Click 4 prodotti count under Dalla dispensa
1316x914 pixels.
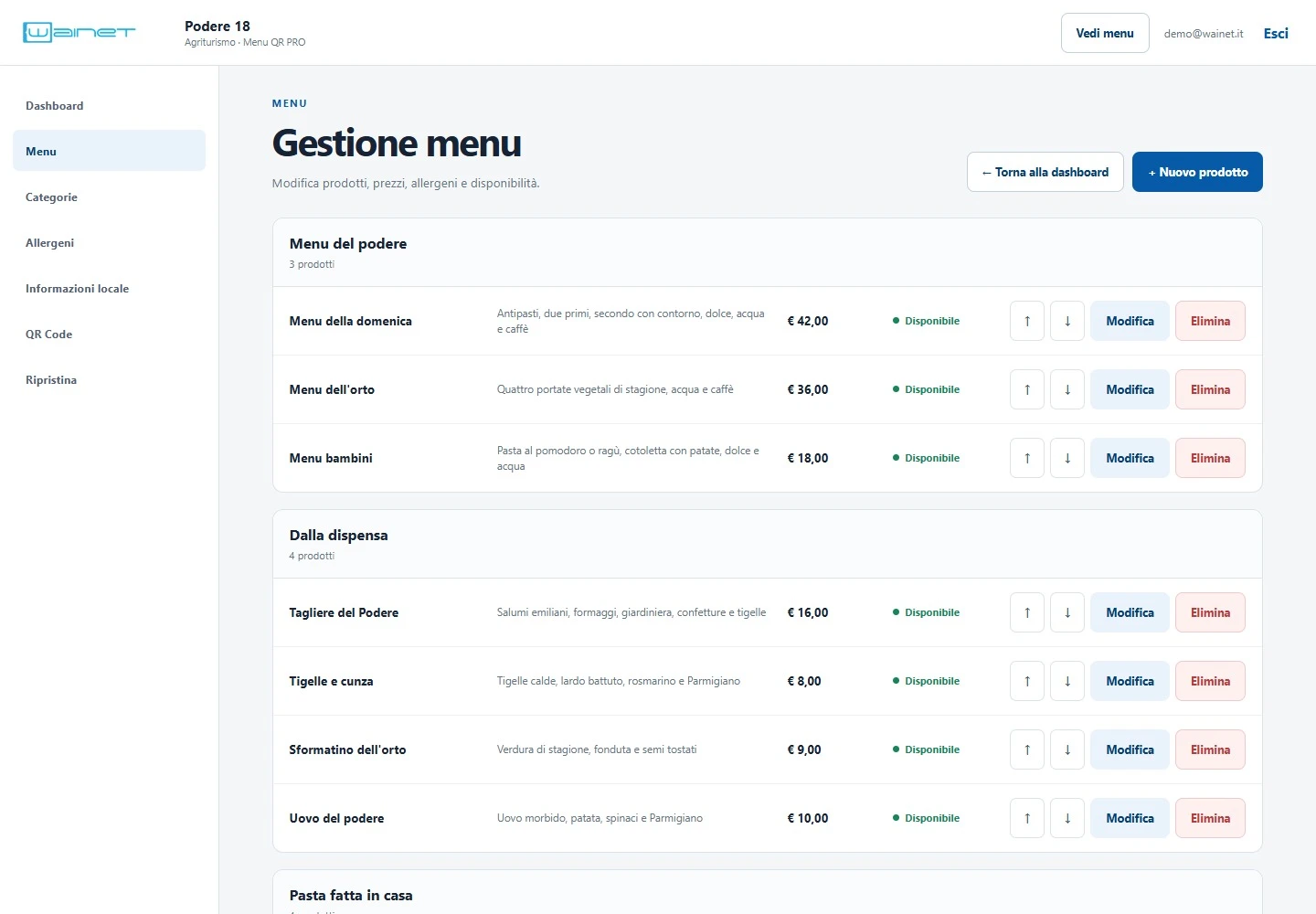click(x=312, y=556)
